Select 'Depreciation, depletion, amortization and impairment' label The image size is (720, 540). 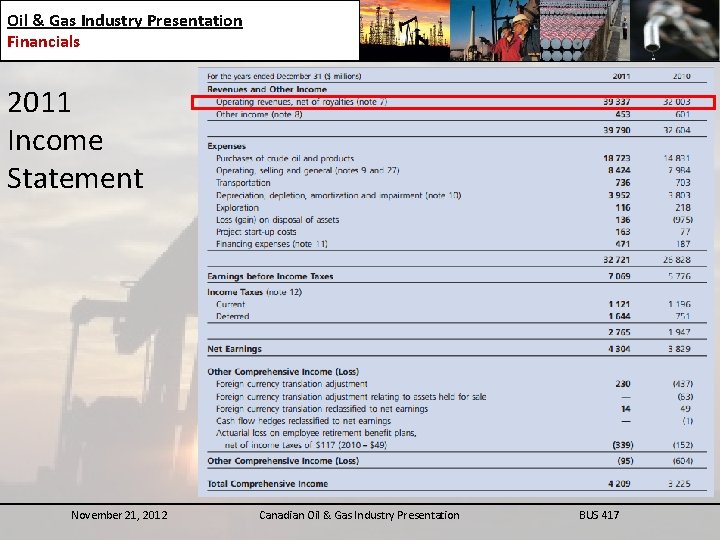coord(338,196)
